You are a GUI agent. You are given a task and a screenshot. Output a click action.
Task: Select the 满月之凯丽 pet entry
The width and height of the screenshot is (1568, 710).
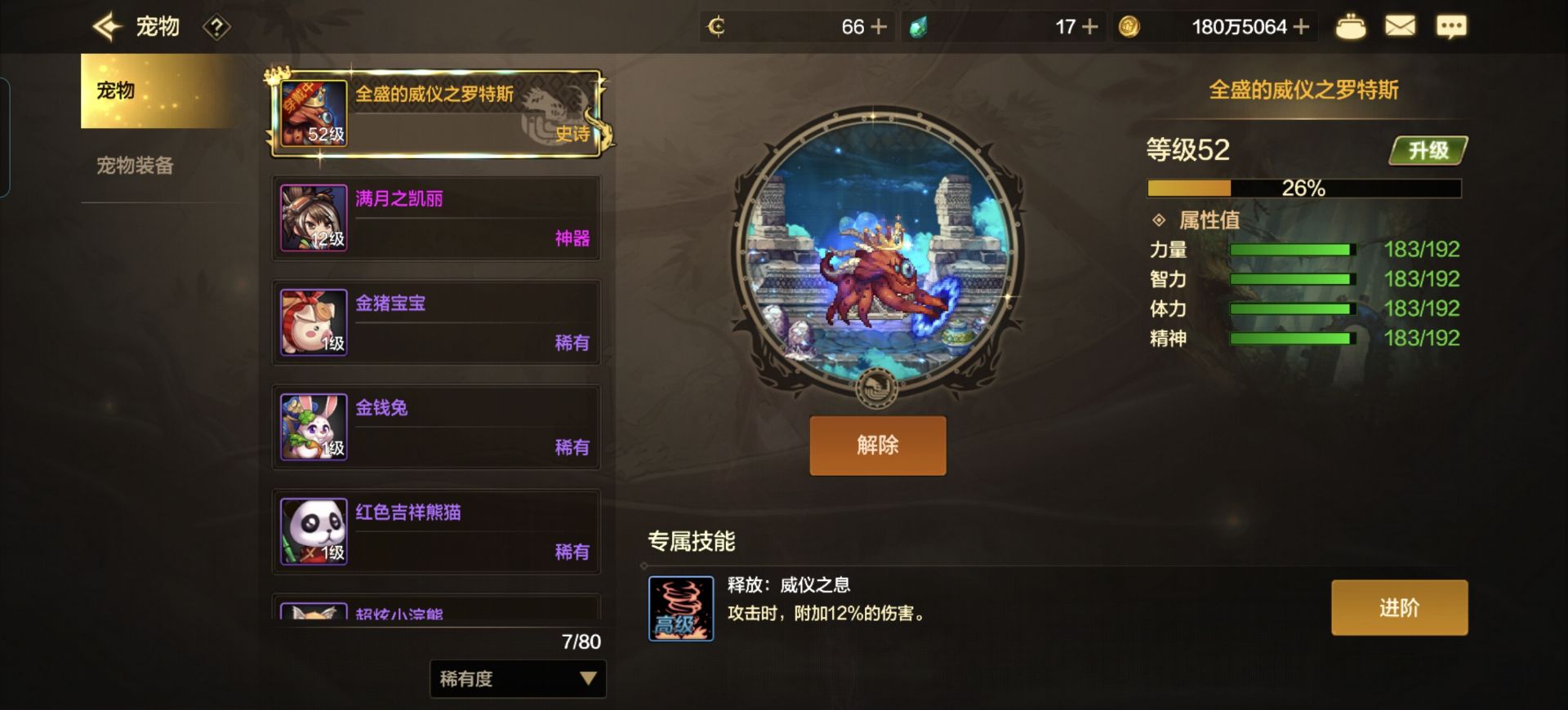(x=436, y=219)
